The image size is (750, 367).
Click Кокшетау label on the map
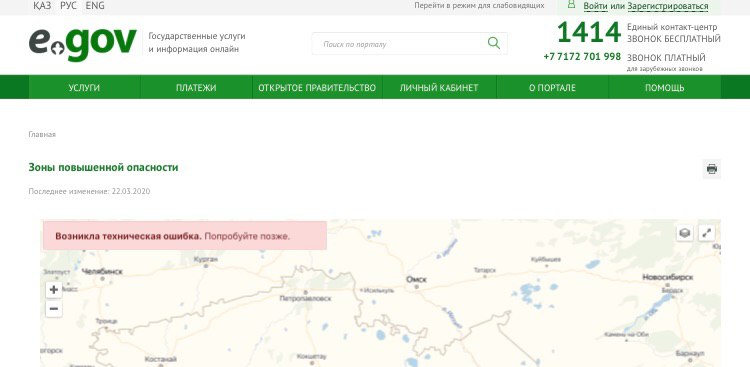tap(311, 356)
